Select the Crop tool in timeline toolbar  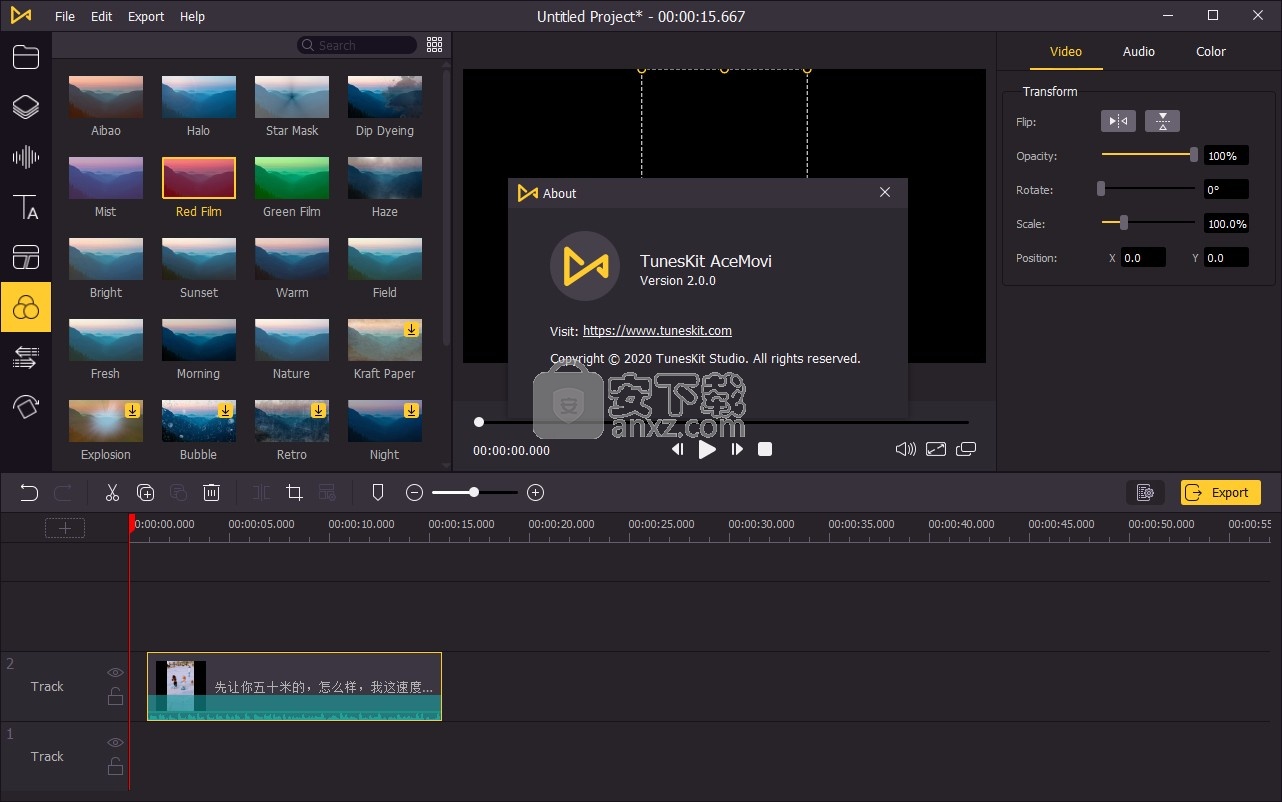(x=294, y=492)
